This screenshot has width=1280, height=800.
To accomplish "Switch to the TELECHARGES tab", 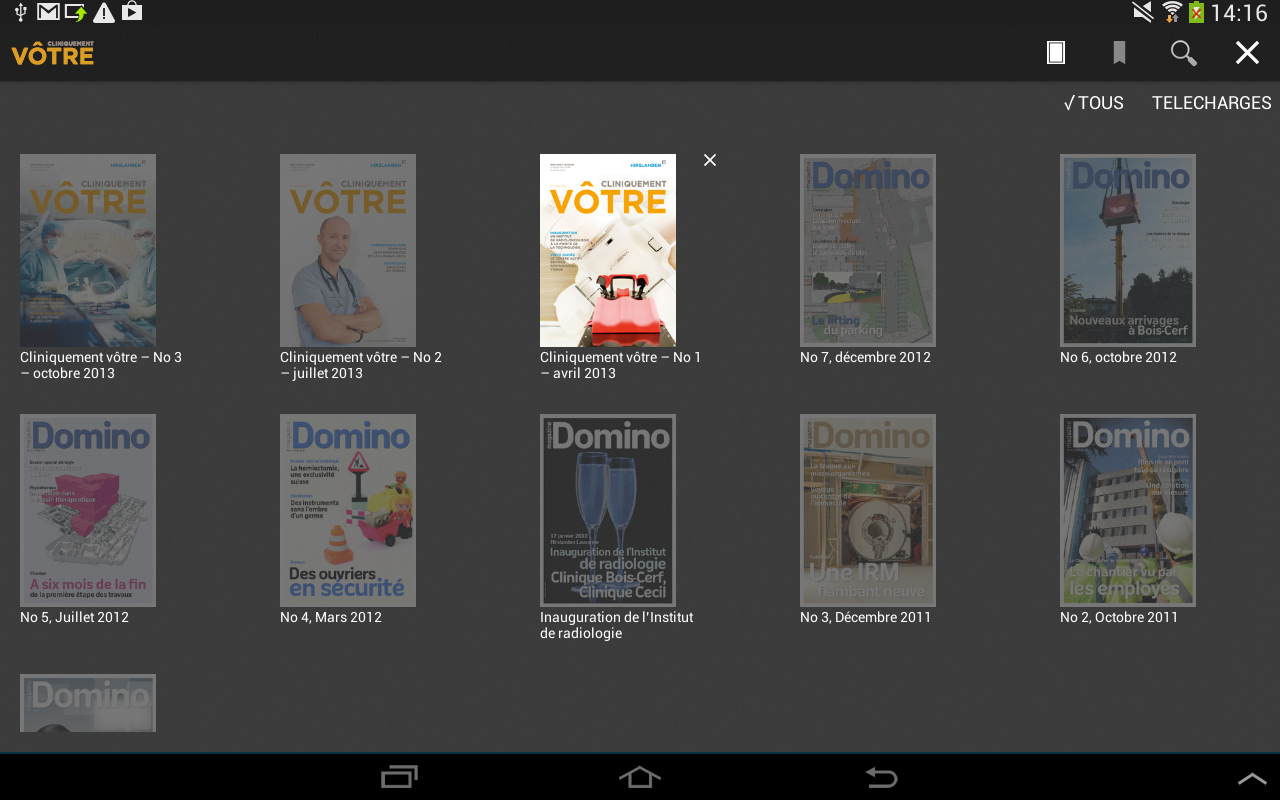I will click(x=1212, y=103).
